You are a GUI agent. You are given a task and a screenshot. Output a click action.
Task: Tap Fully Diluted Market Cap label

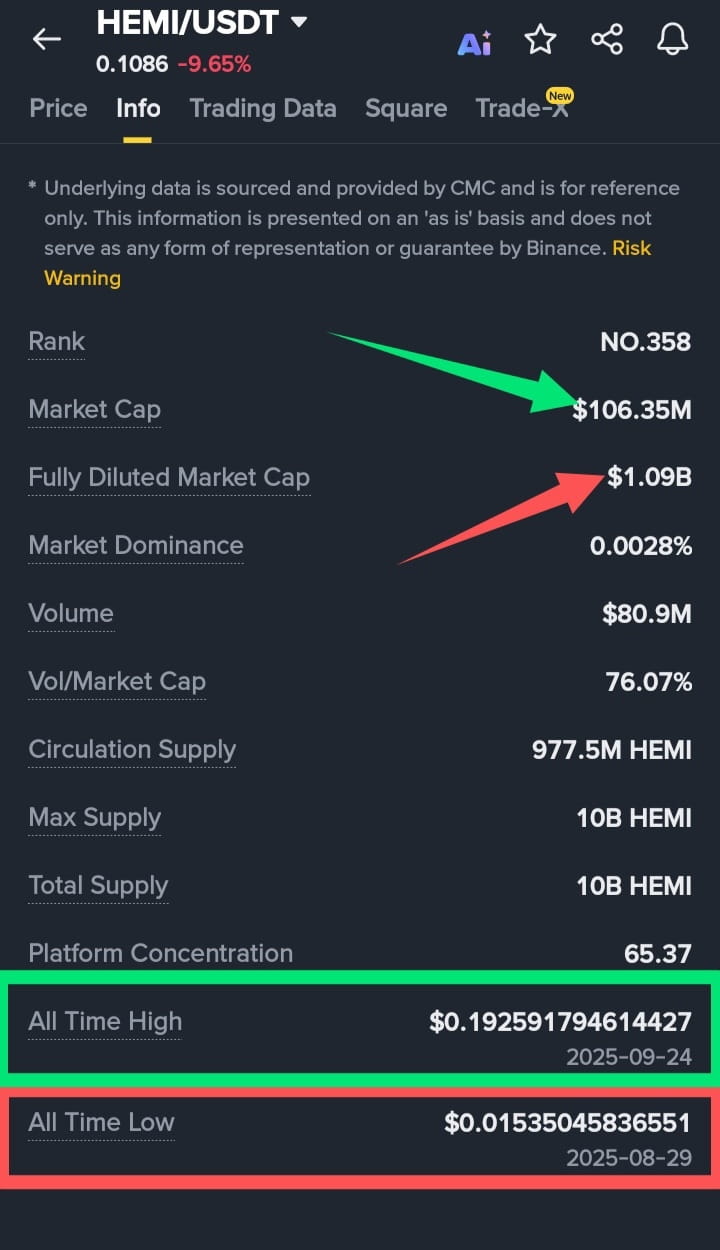click(169, 478)
